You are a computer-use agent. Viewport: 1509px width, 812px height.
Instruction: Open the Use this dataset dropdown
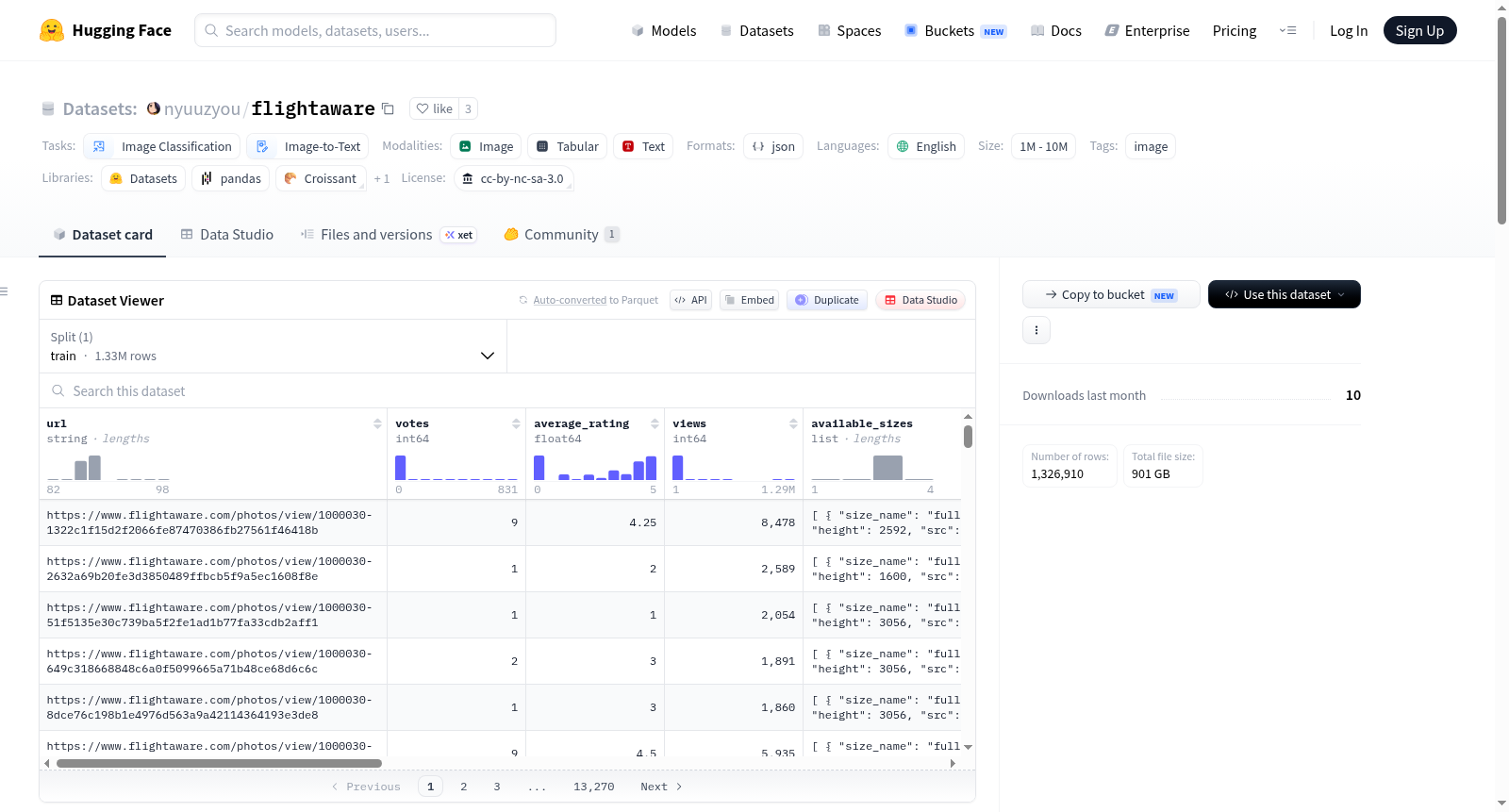click(1284, 294)
